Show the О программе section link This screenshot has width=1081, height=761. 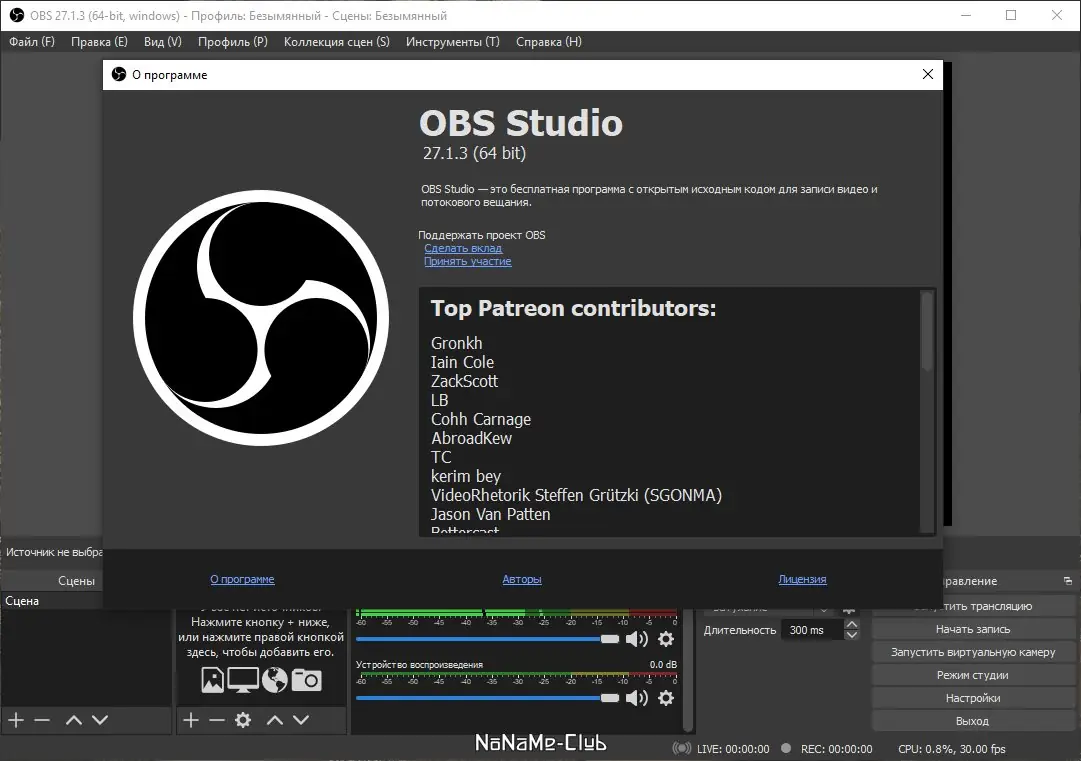pos(242,579)
